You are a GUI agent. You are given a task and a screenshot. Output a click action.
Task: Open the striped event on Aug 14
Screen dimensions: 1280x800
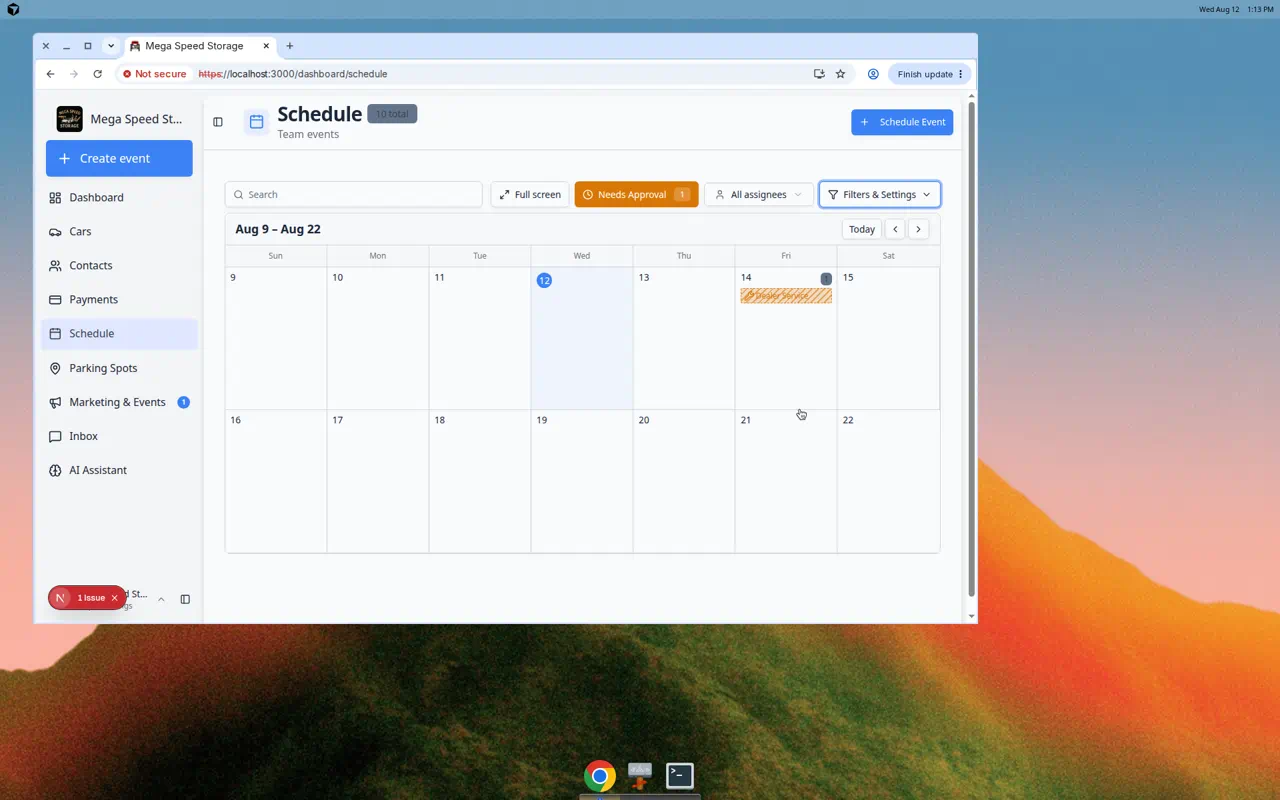pos(786,296)
